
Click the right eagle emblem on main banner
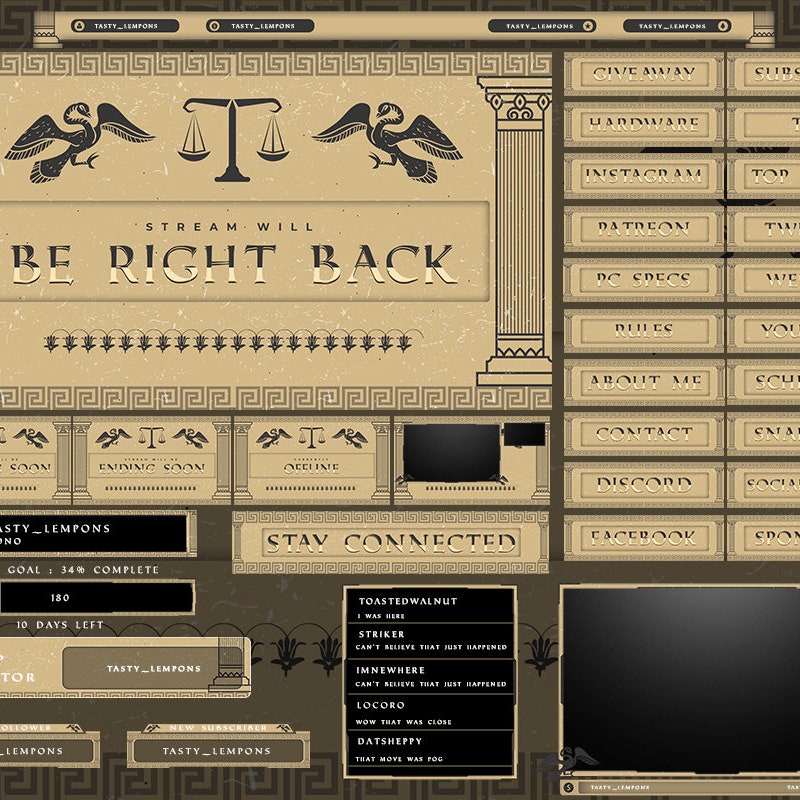[x=387, y=142]
